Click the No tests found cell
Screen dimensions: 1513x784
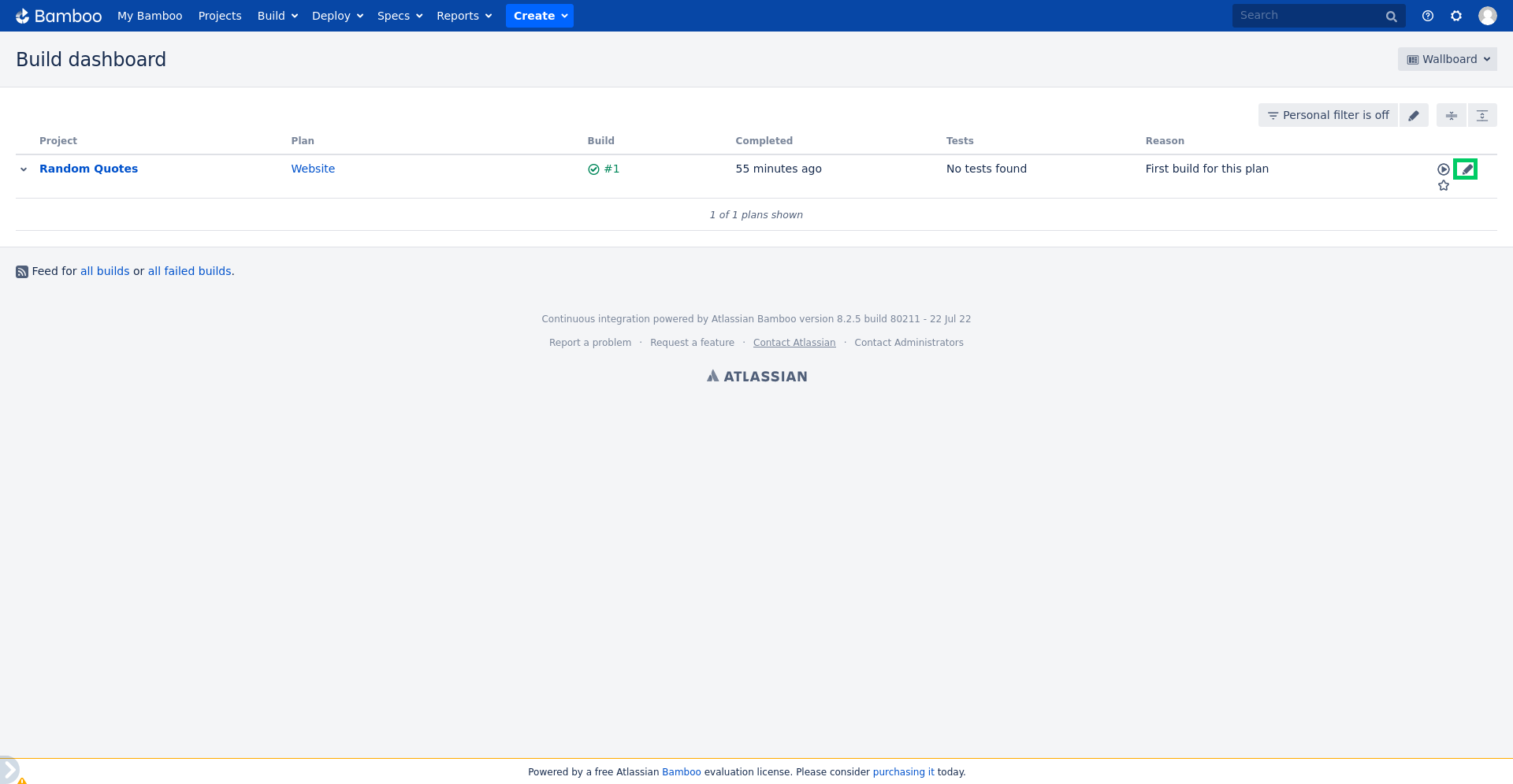tap(987, 169)
